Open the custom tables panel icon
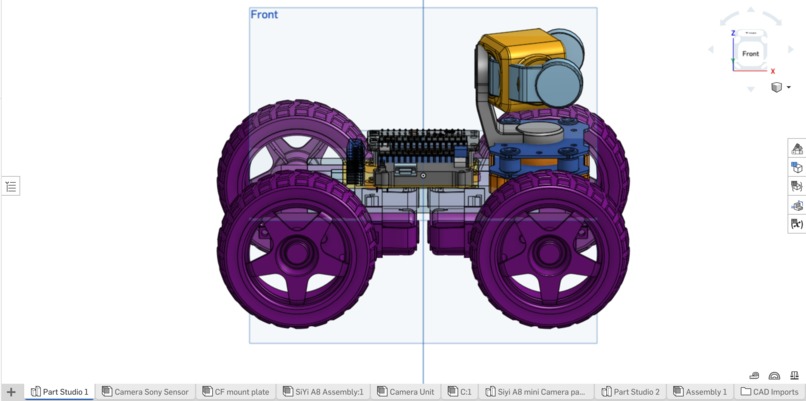 click(x=797, y=186)
